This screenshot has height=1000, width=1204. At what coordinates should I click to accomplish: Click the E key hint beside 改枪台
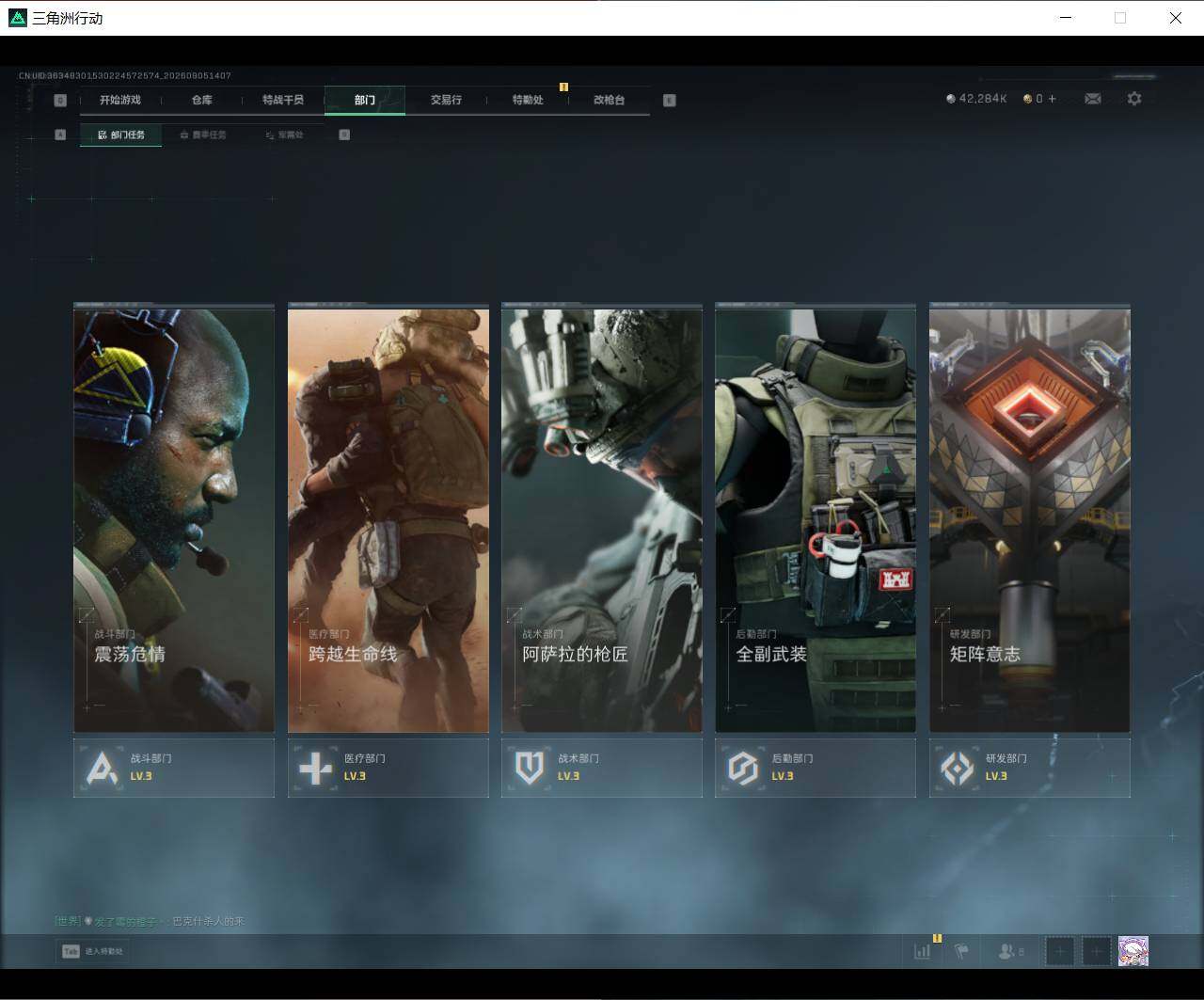(670, 100)
